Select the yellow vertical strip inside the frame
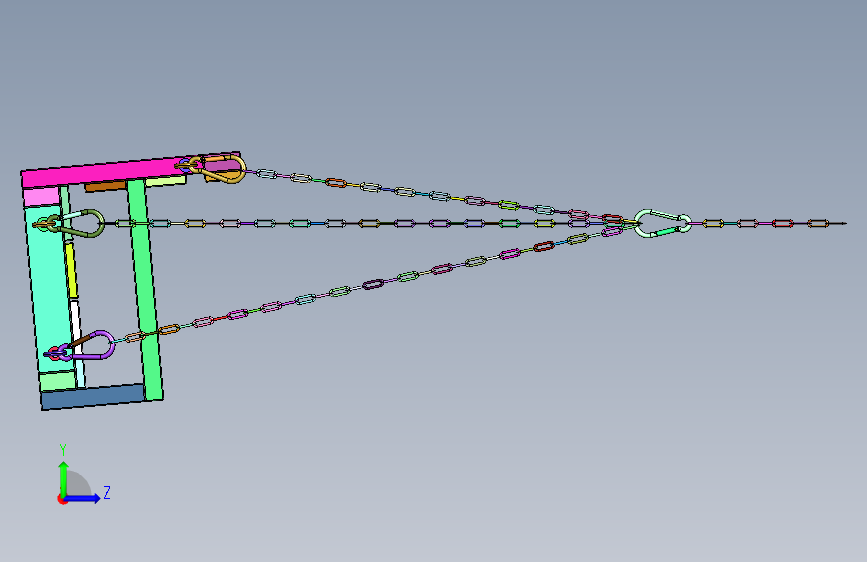The image size is (867, 562). 71,270
